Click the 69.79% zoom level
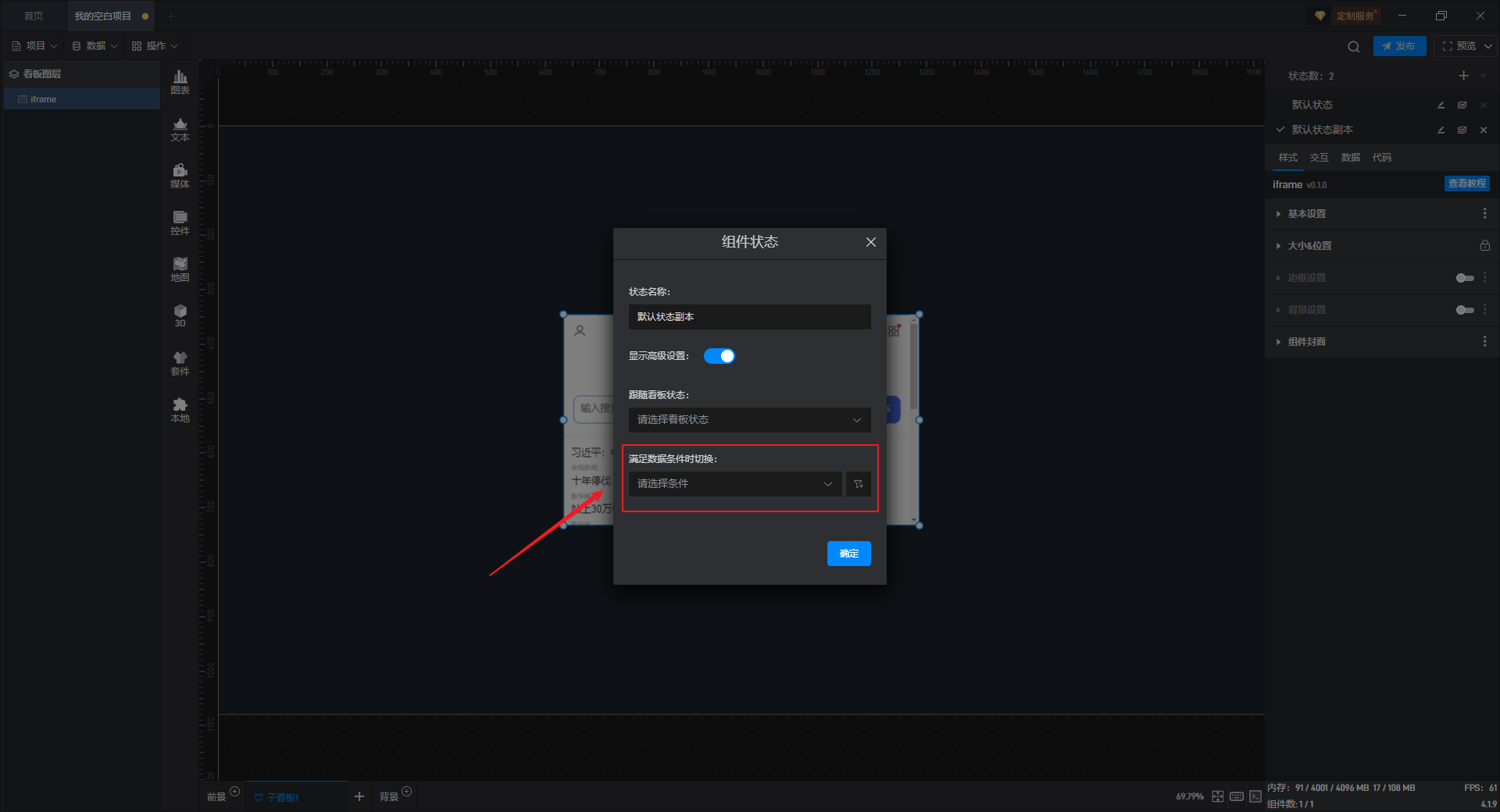The width and height of the screenshot is (1500, 812). [1190, 797]
